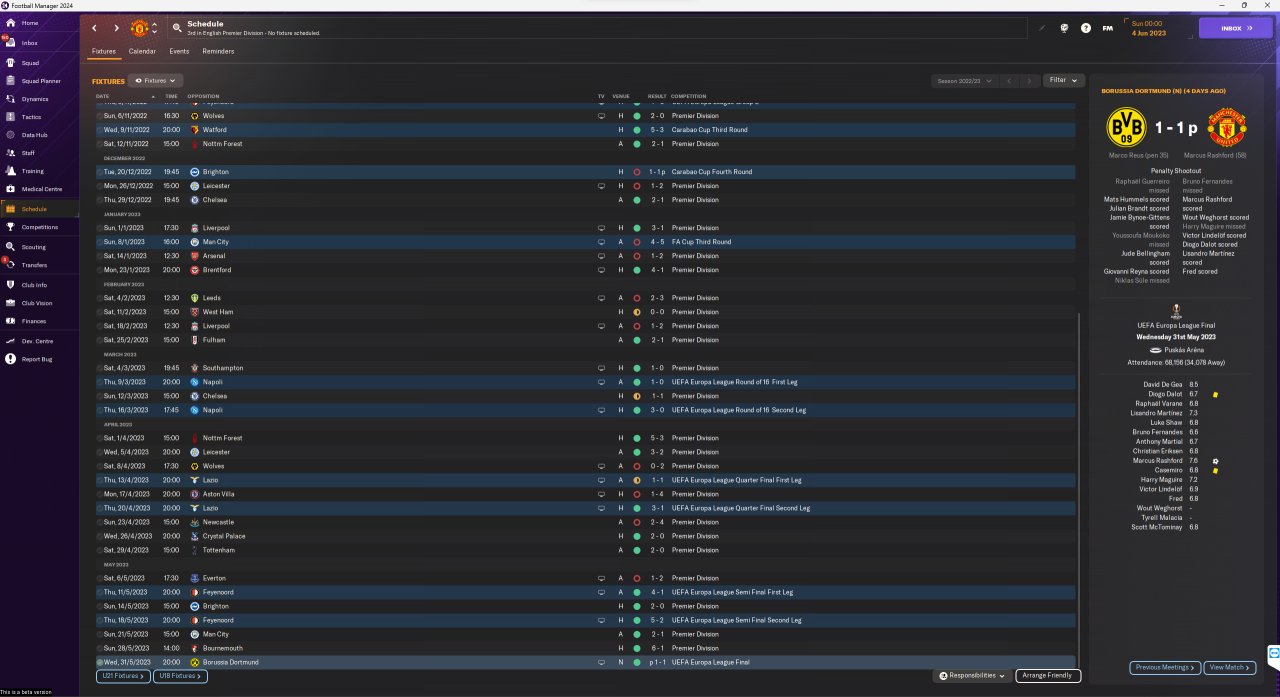Open the Fixtures view dropdown
This screenshot has height=697, width=1280.
pyautogui.click(x=156, y=80)
